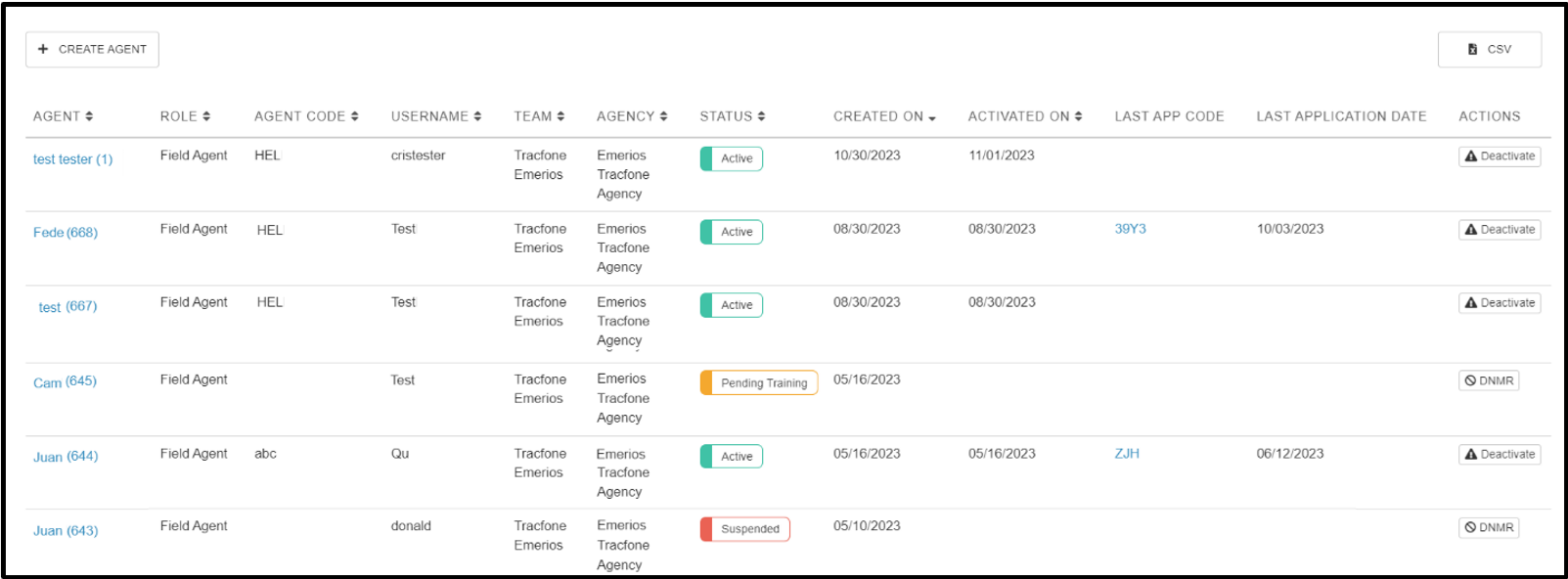This screenshot has width=1568, height=579.
Task: Deactivate the Fede (668) agent
Action: point(1500,230)
